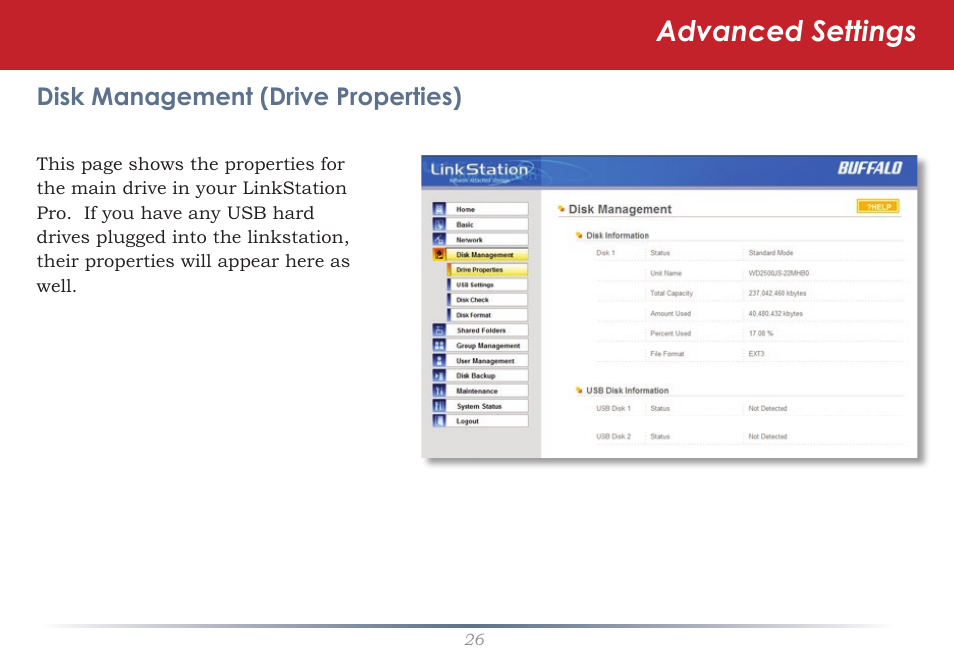Click the Unit Name field label
Image resolution: width=954 pixels, height=661 pixels.
coord(666,273)
